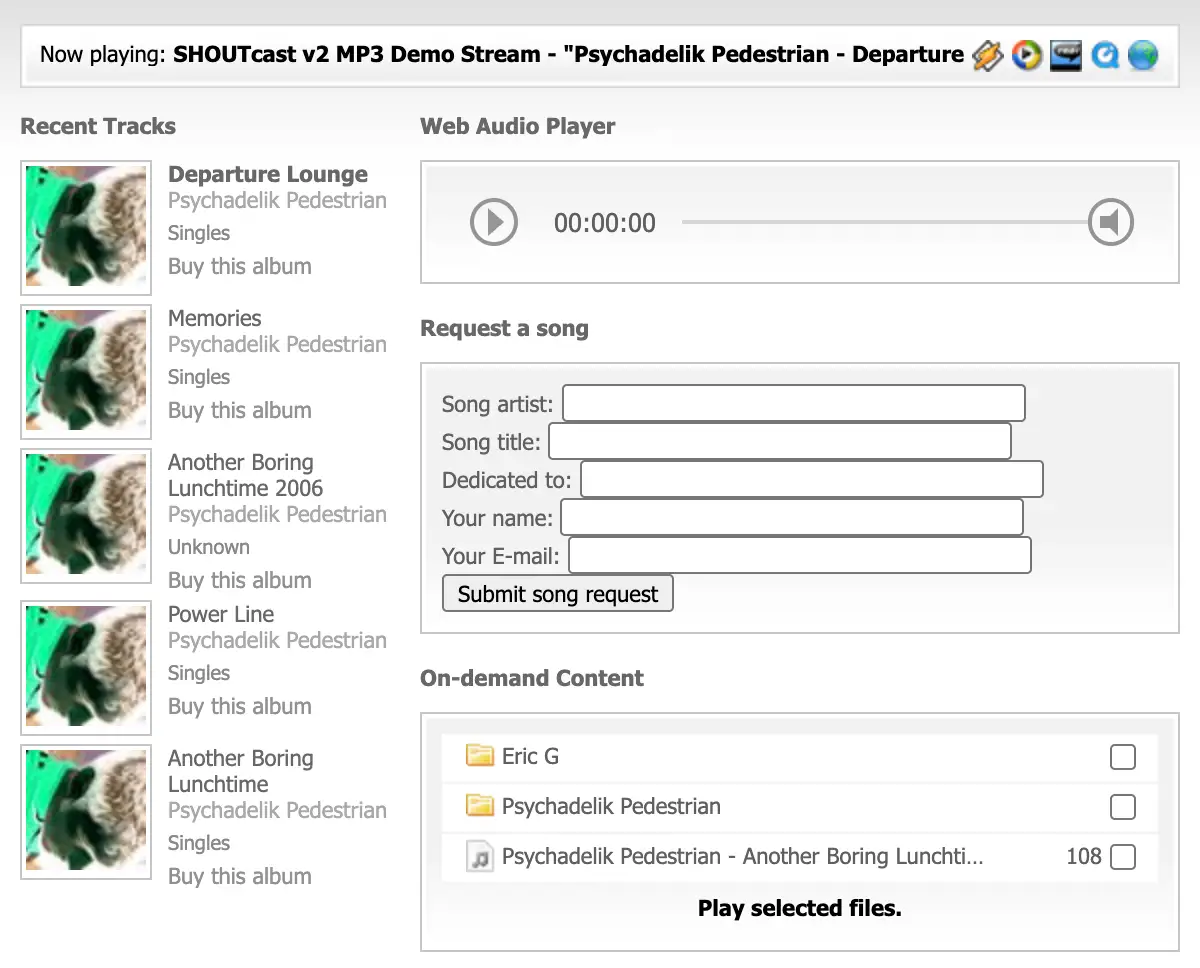1200x968 pixels.
Task: Check the Eric G folder checkbox
Action: pos(1123,757)
